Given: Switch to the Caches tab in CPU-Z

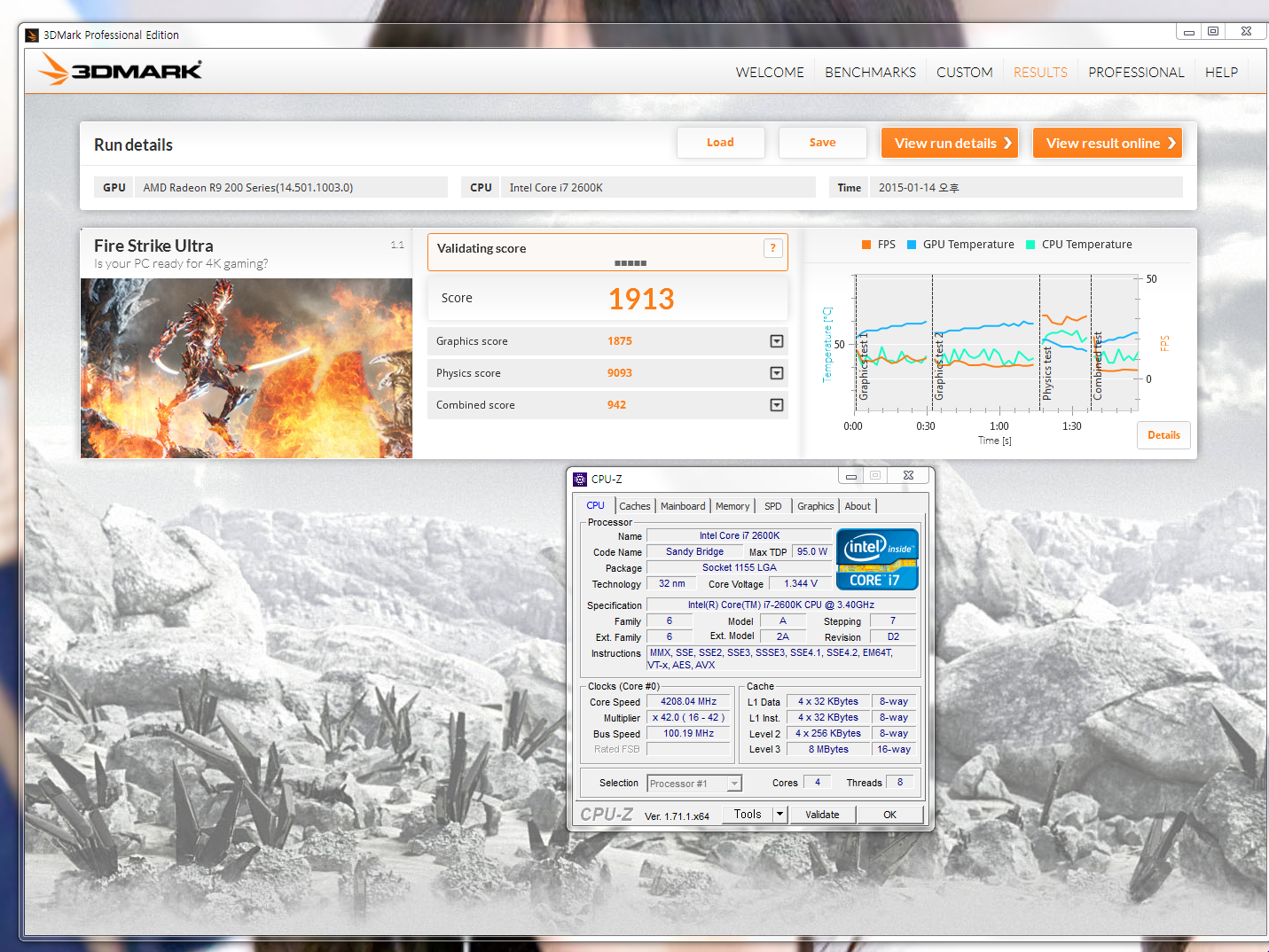Looking at the screenshot, I should click(635, 506).
